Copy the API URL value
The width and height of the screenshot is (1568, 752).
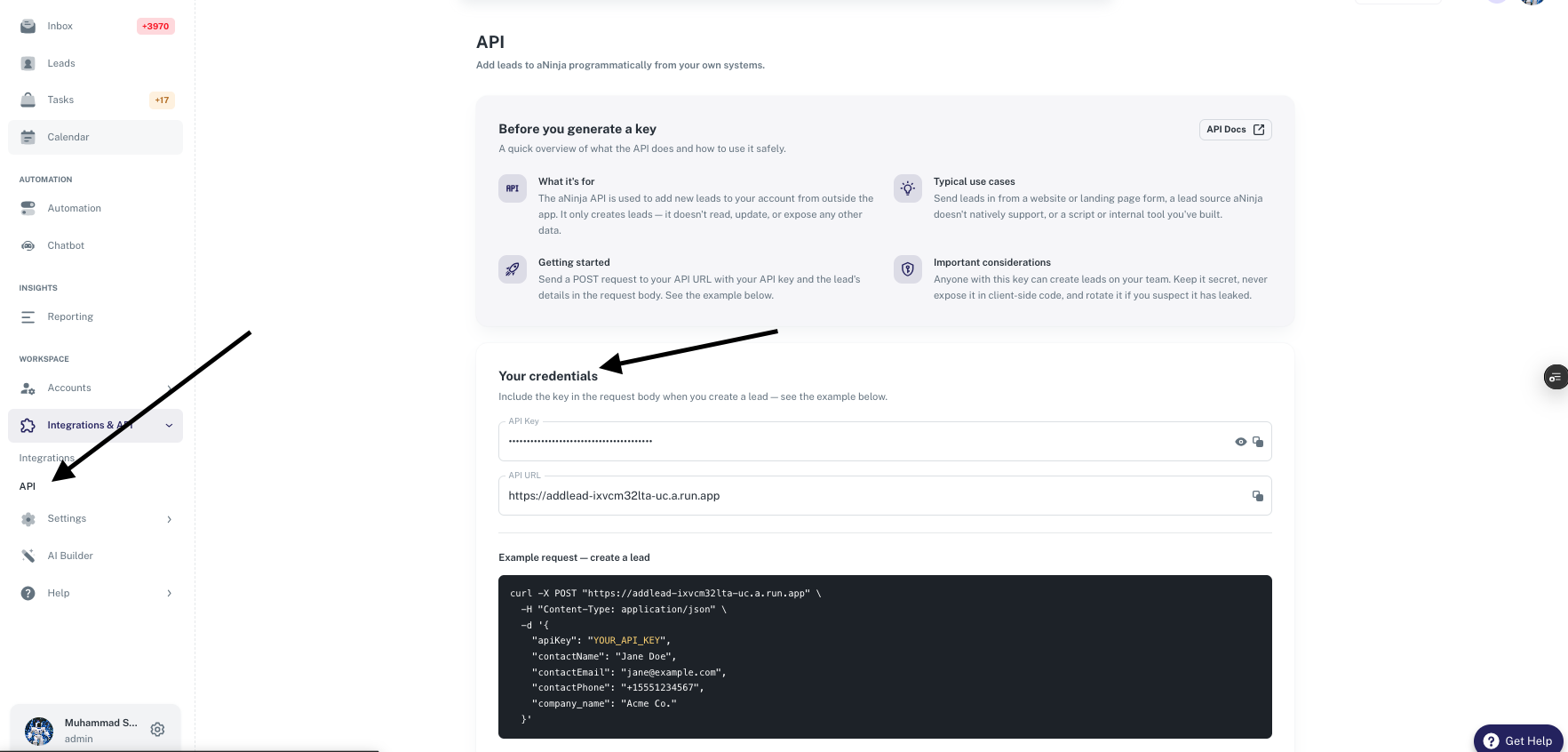tap(1258, 496)
